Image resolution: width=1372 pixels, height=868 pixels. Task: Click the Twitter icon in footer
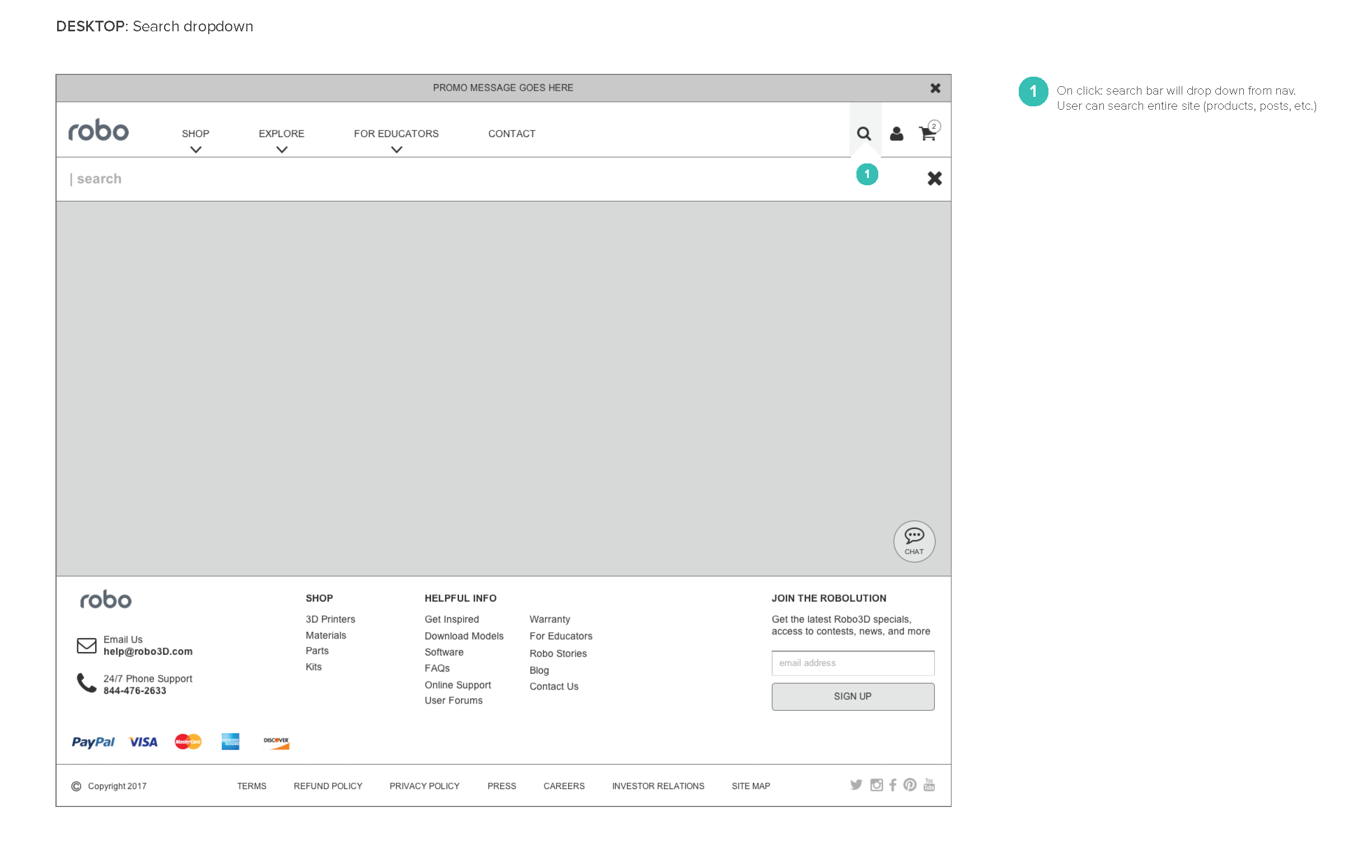856,785
